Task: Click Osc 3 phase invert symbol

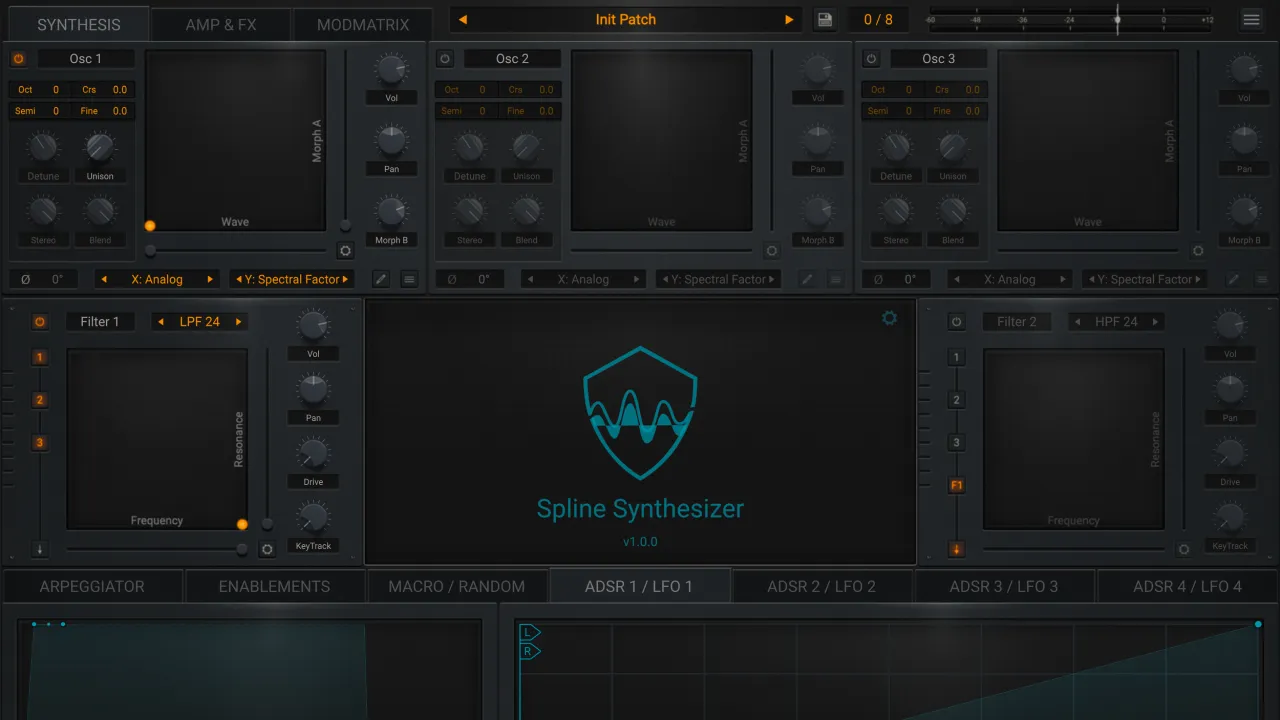Action: click(x=878, y=280)
